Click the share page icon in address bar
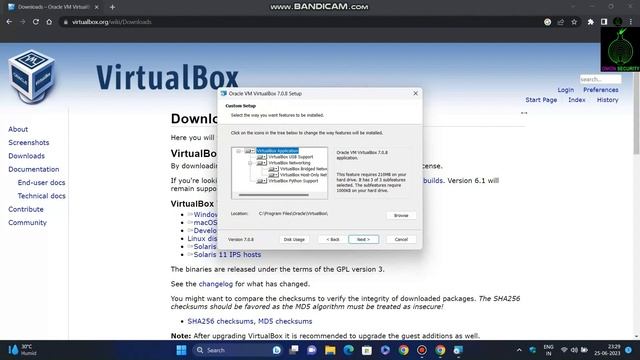This screenshot has height=360, width=640. tap(560, 22)
